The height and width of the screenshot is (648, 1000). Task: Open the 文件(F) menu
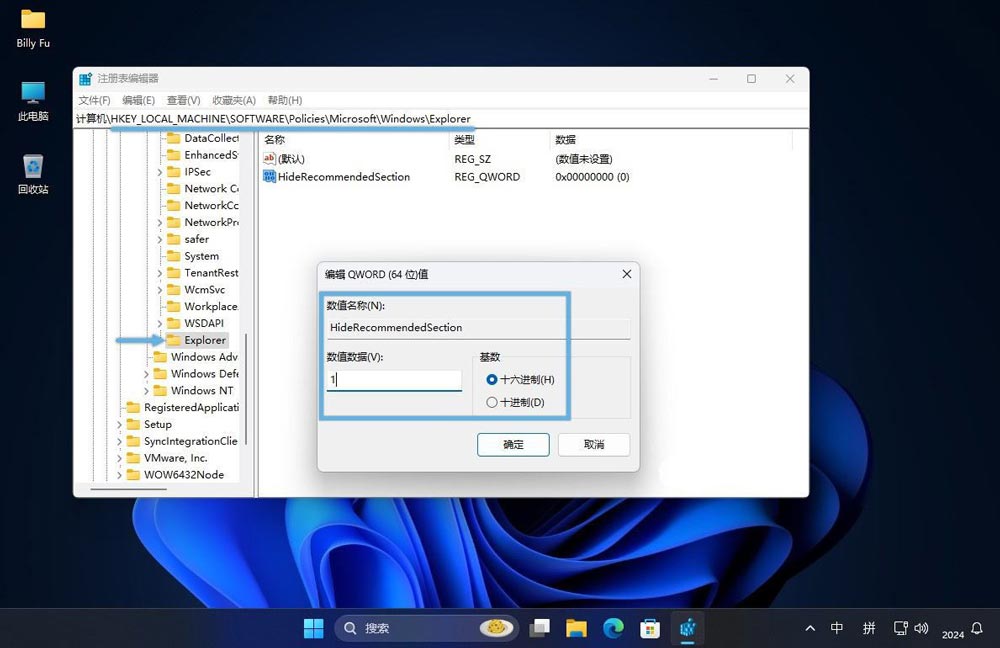coord(94,100)
